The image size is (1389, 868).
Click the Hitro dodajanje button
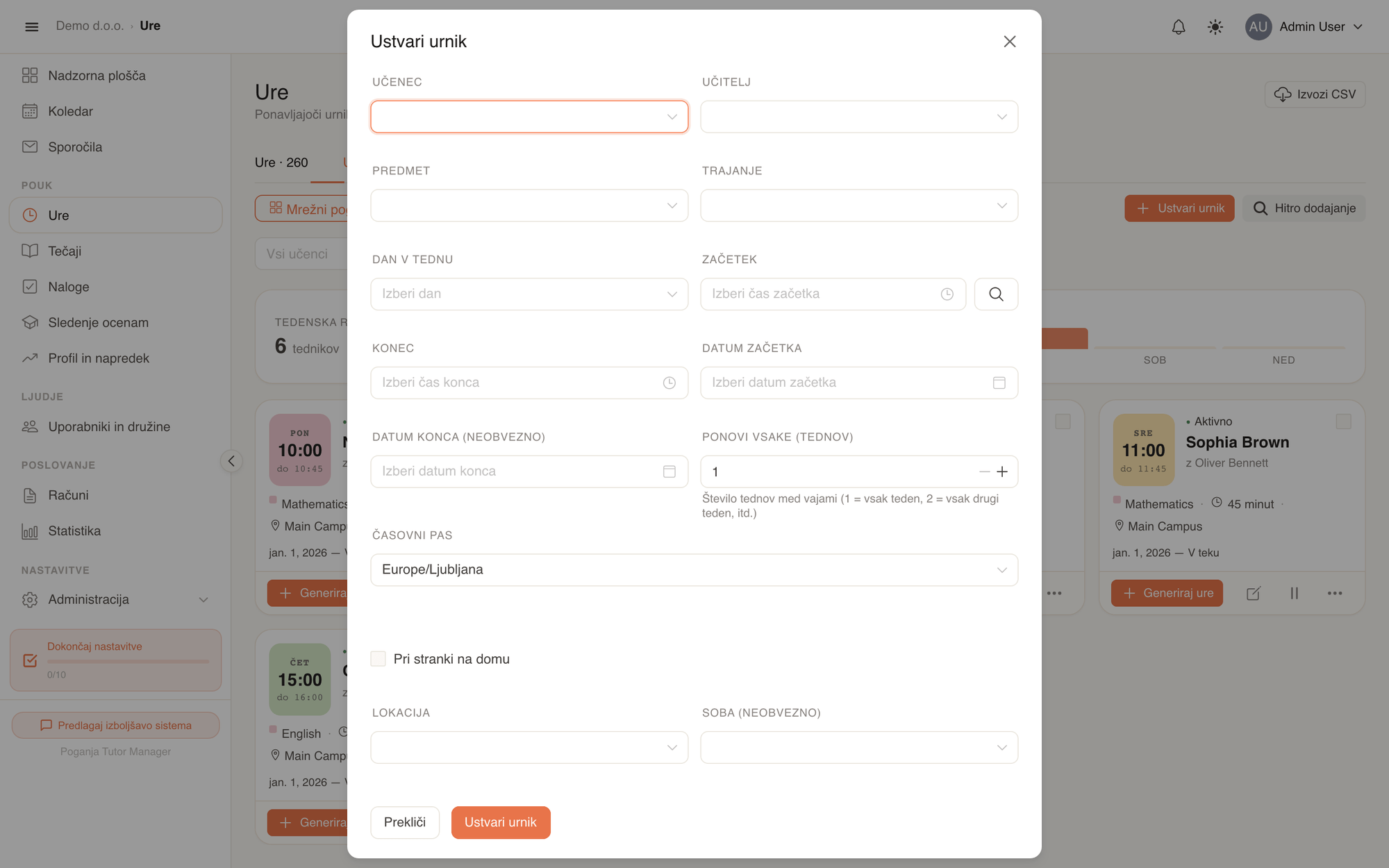coord(1304,208)
